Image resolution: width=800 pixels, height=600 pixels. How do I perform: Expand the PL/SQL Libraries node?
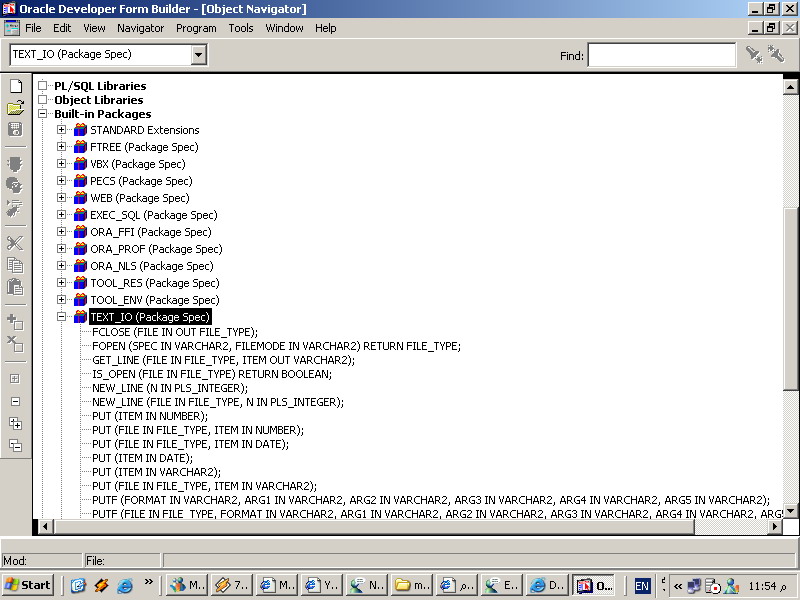pyautogui.click(x=43, y=86)
